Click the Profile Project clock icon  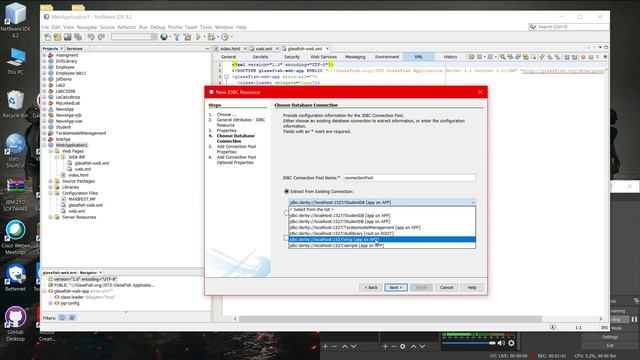click(224, 37)
